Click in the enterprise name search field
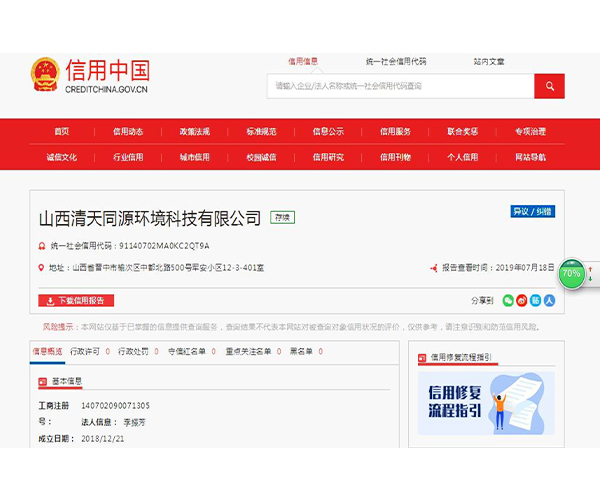 401,86
